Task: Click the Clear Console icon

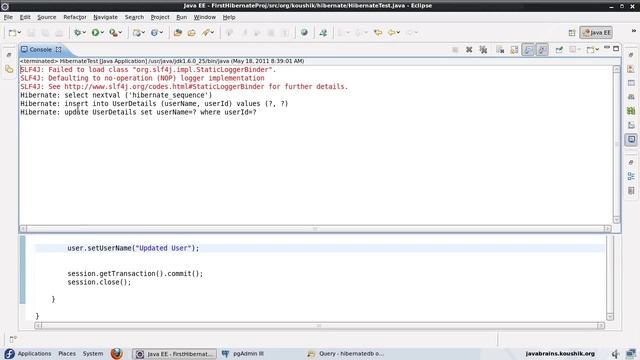Action: click(x=500, y=49)
